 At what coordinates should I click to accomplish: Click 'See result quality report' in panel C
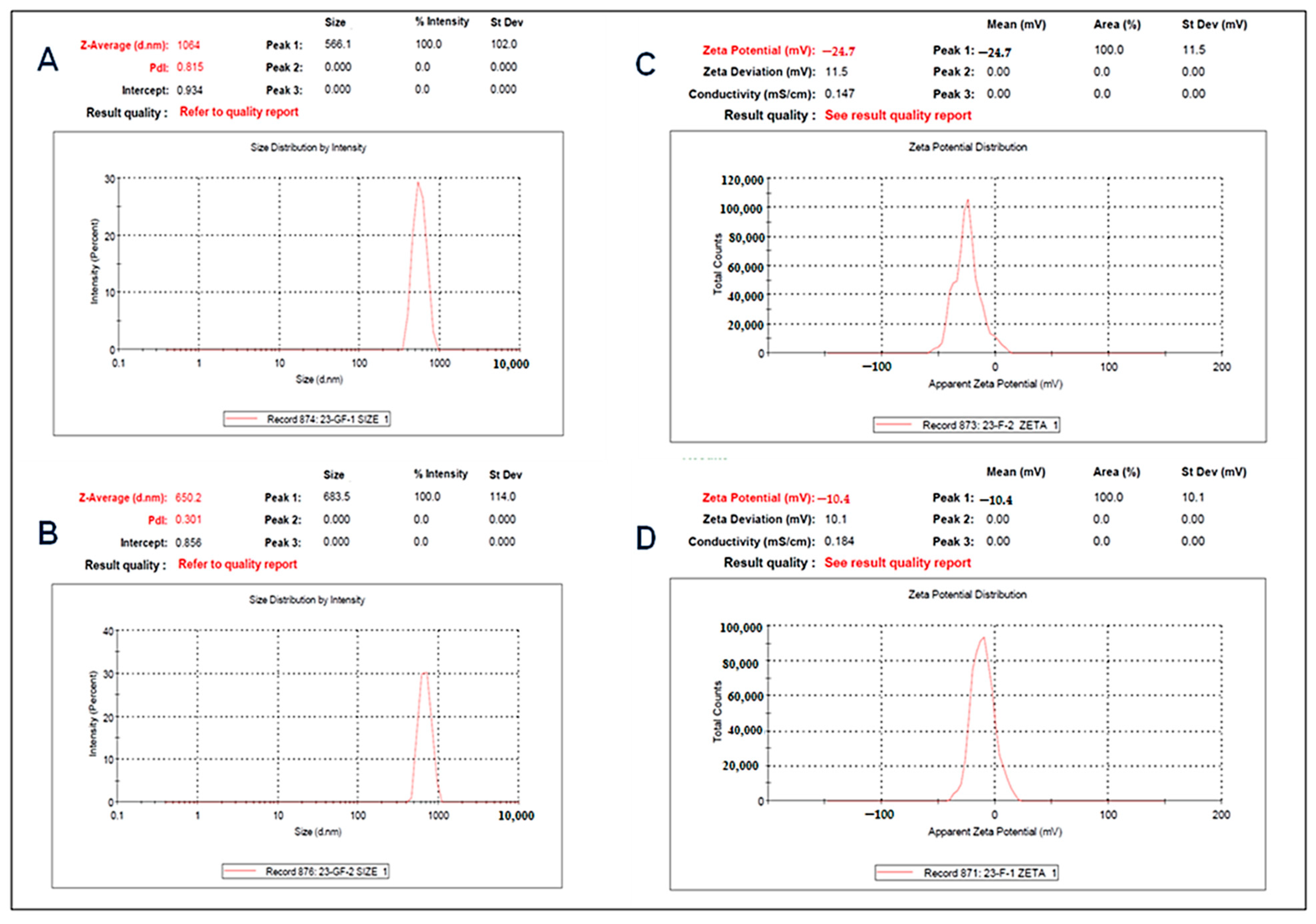[898, 115]
